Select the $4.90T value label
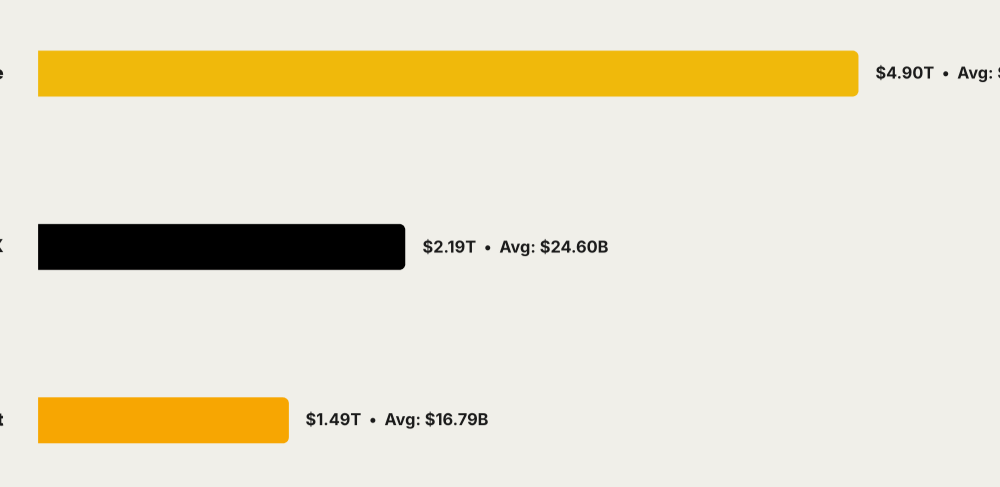Viewport: 1000px width, 487px height. [904, 74]
